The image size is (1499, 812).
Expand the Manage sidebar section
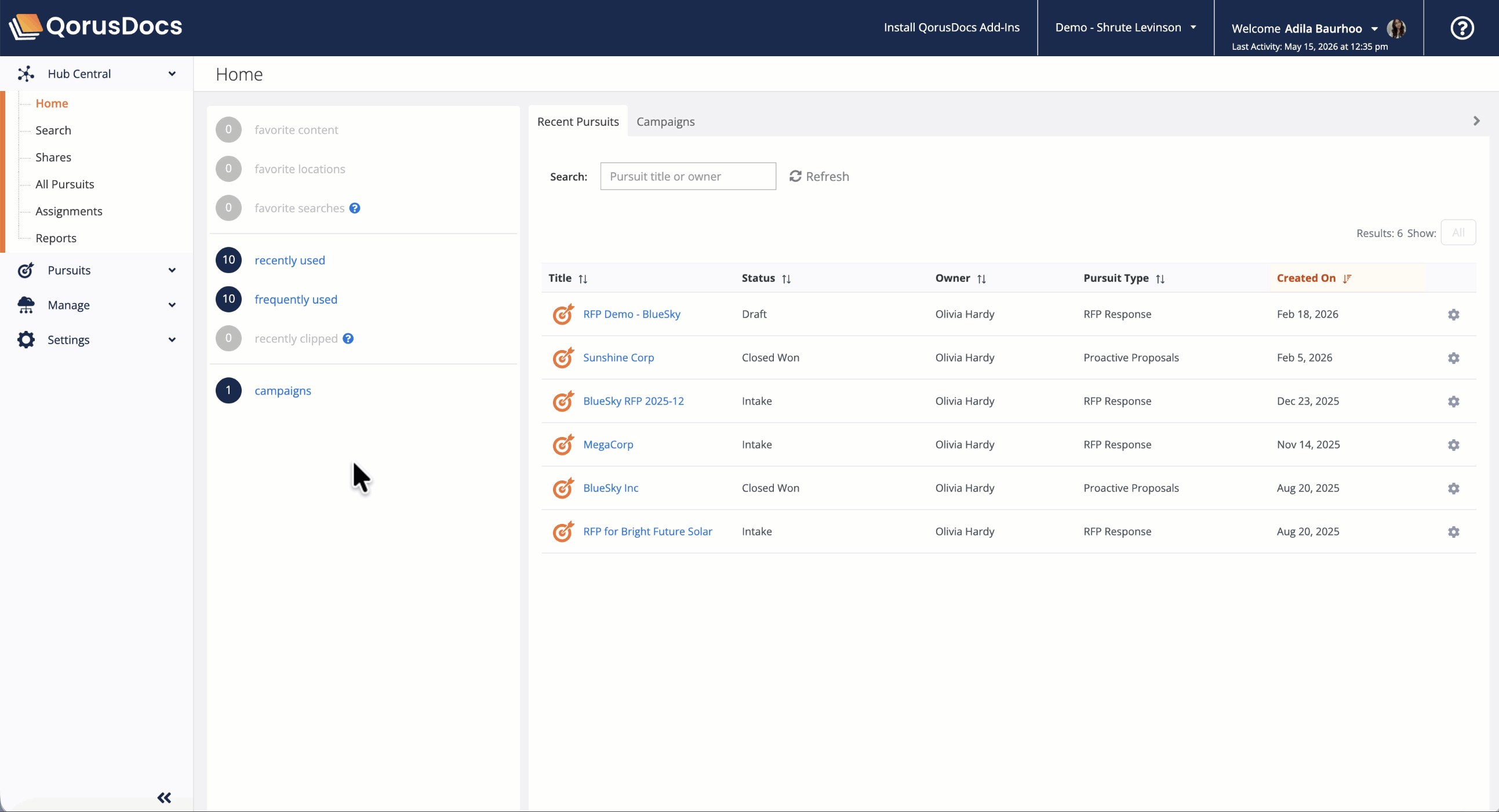[172, 305]
